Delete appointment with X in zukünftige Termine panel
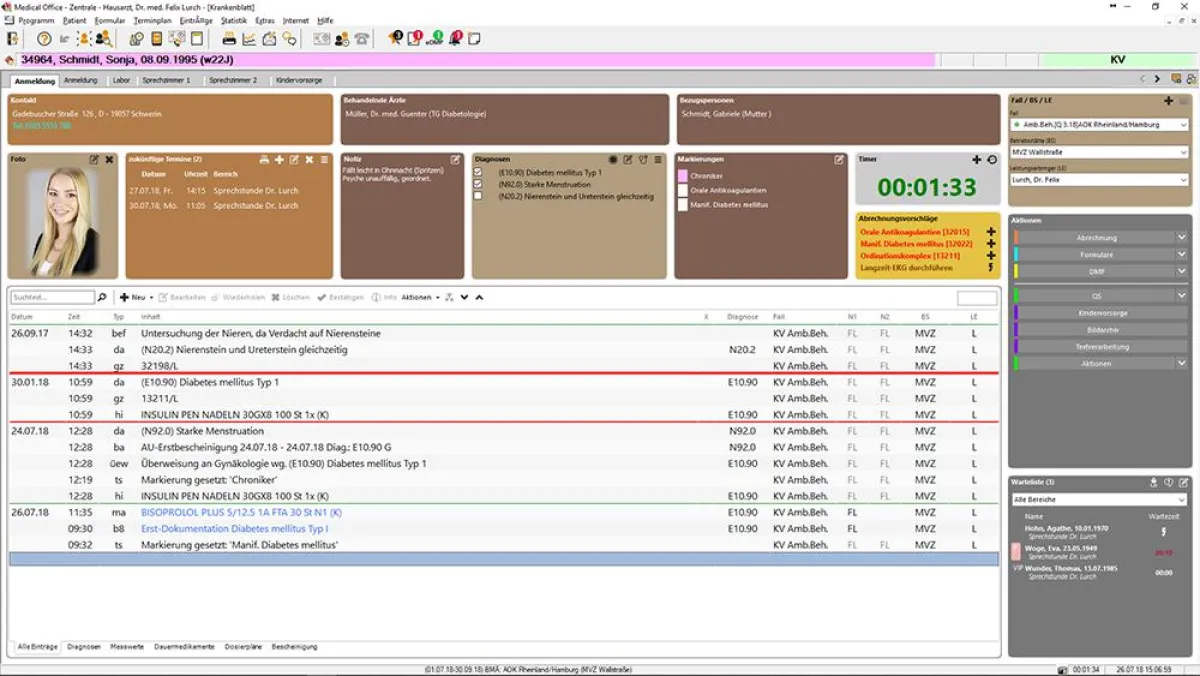Screen dimensions: 1200x676 [309, 159]
